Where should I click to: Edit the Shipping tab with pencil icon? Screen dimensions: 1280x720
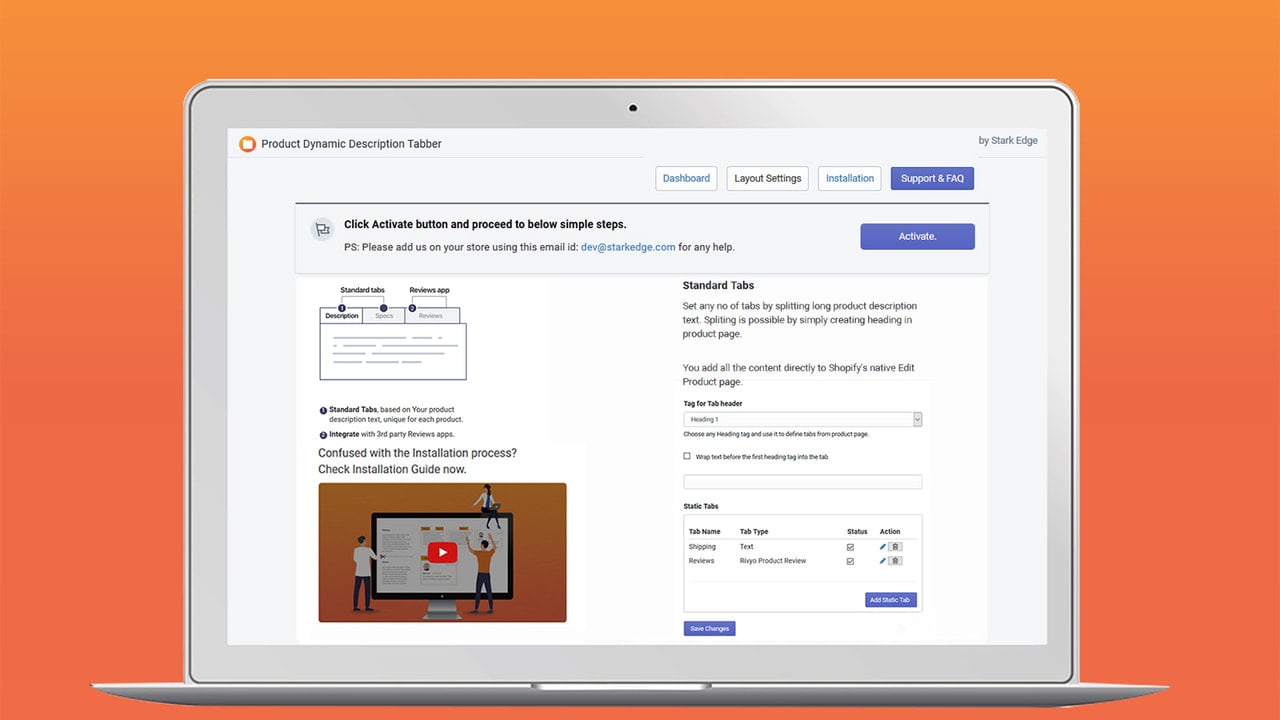(x=883, y=547)
